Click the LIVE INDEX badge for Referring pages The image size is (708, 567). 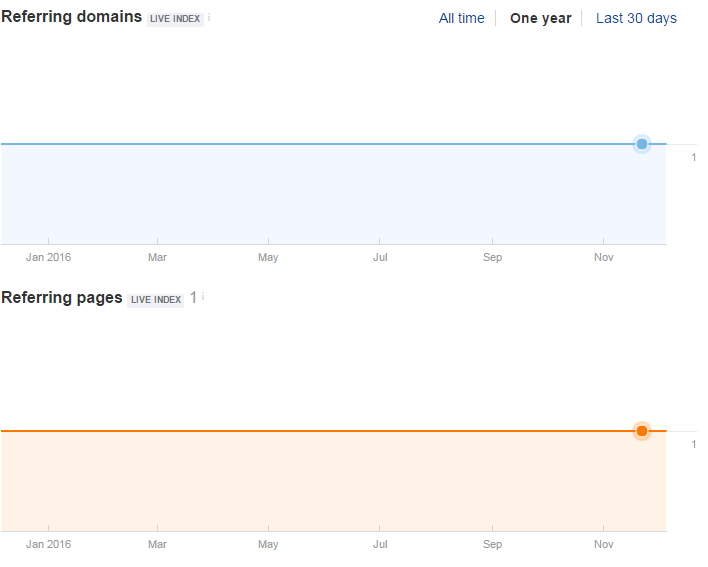click(x=156, y=299)
